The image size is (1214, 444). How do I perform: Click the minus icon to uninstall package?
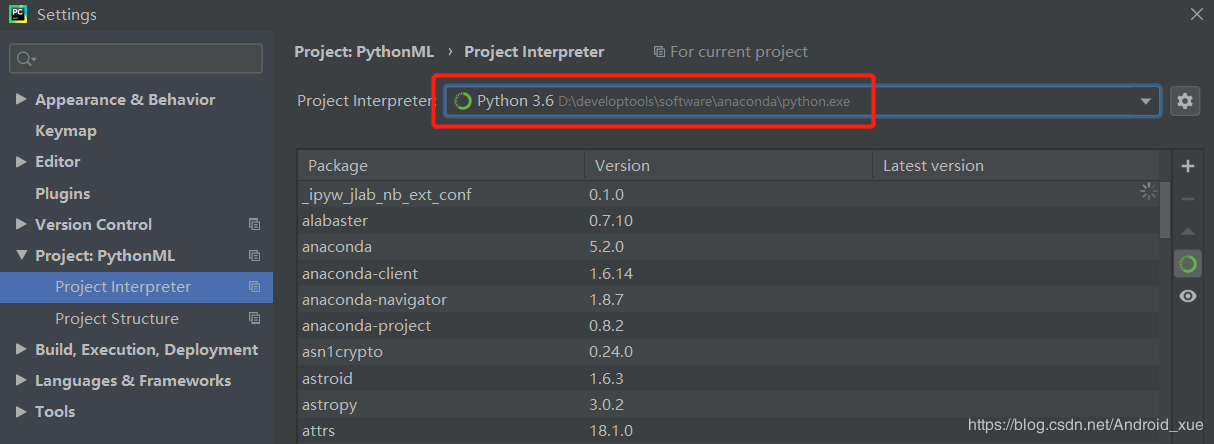pos(1187,199)
